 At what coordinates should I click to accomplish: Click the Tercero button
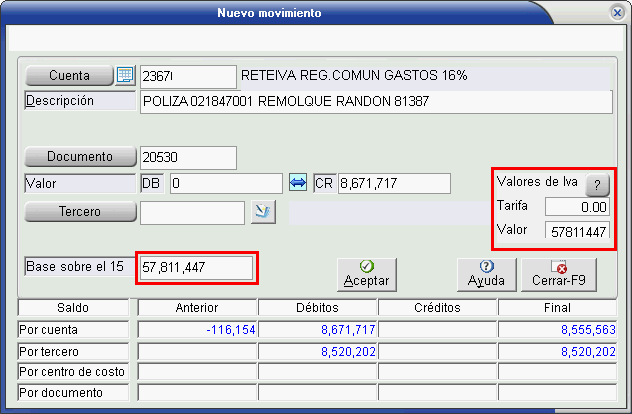79,212
